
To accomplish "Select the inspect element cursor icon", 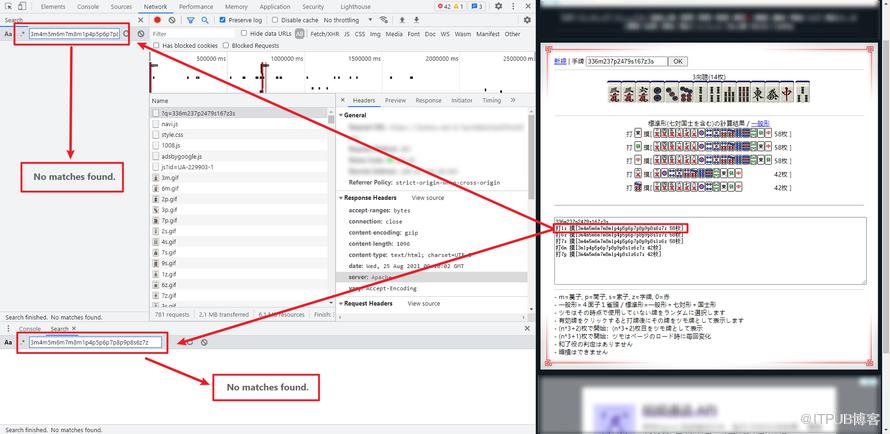I will point(9,6).
